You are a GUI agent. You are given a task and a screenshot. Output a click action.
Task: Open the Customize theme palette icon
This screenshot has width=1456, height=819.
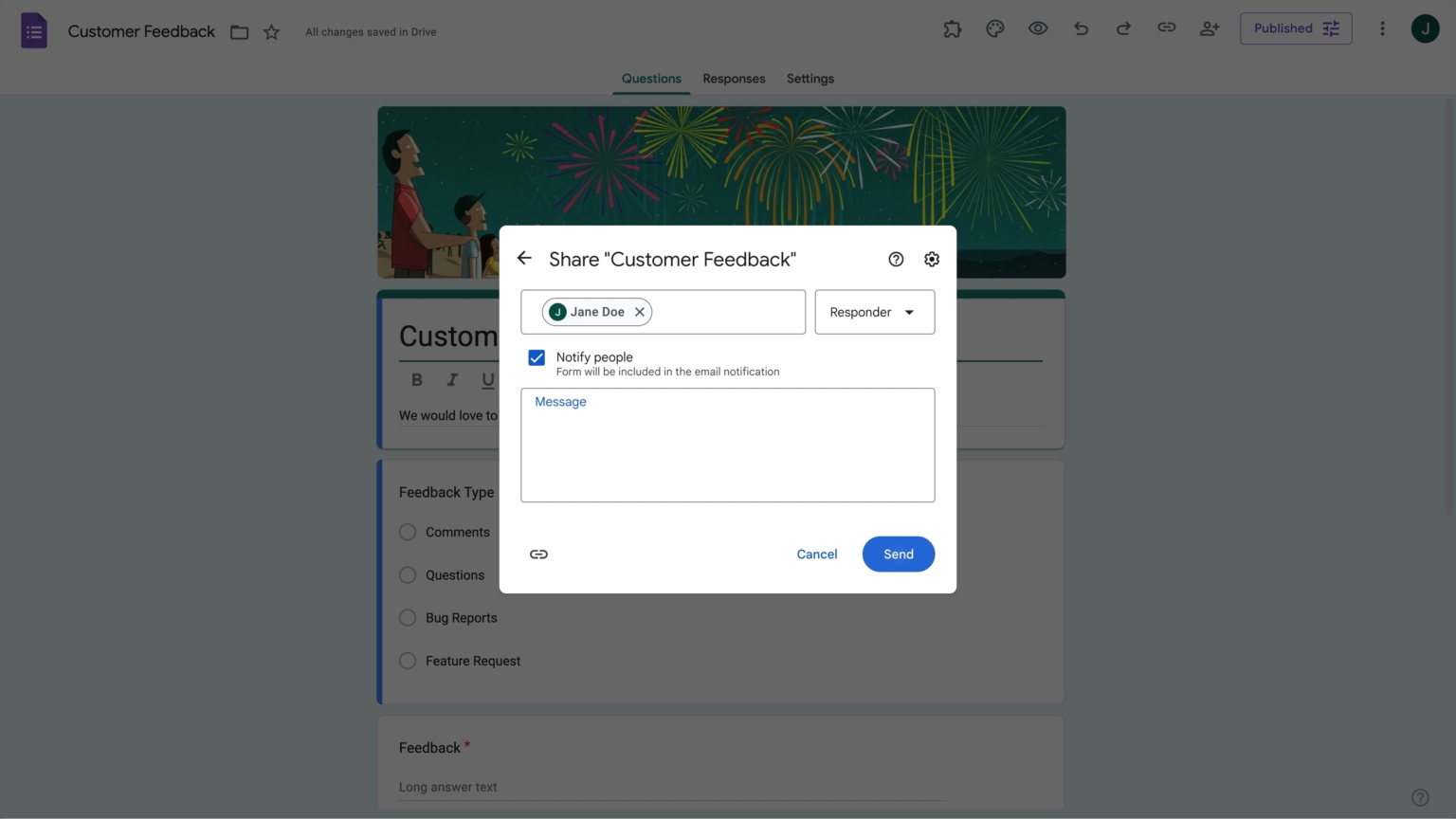(x=994, y=28)
